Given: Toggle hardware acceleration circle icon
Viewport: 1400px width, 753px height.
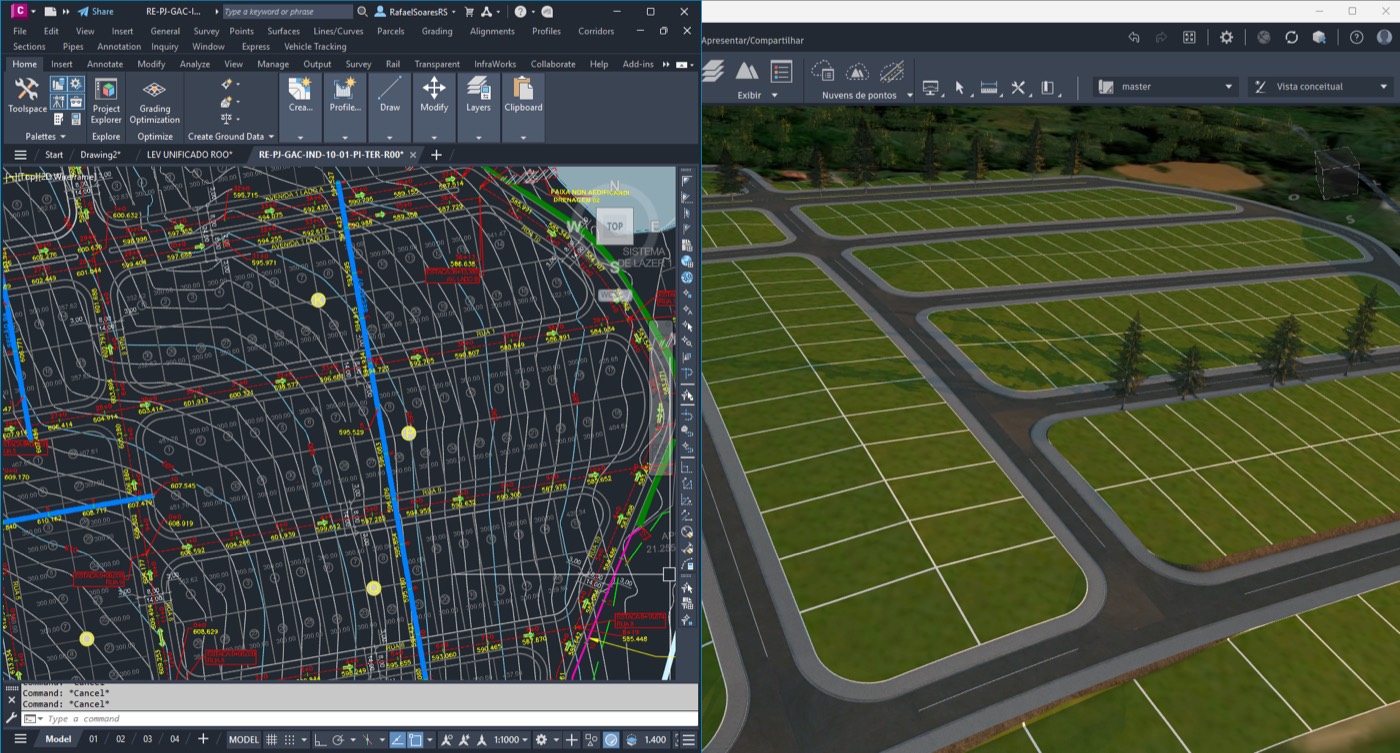Looking at the screenshot, I should (x=611, y=740).
